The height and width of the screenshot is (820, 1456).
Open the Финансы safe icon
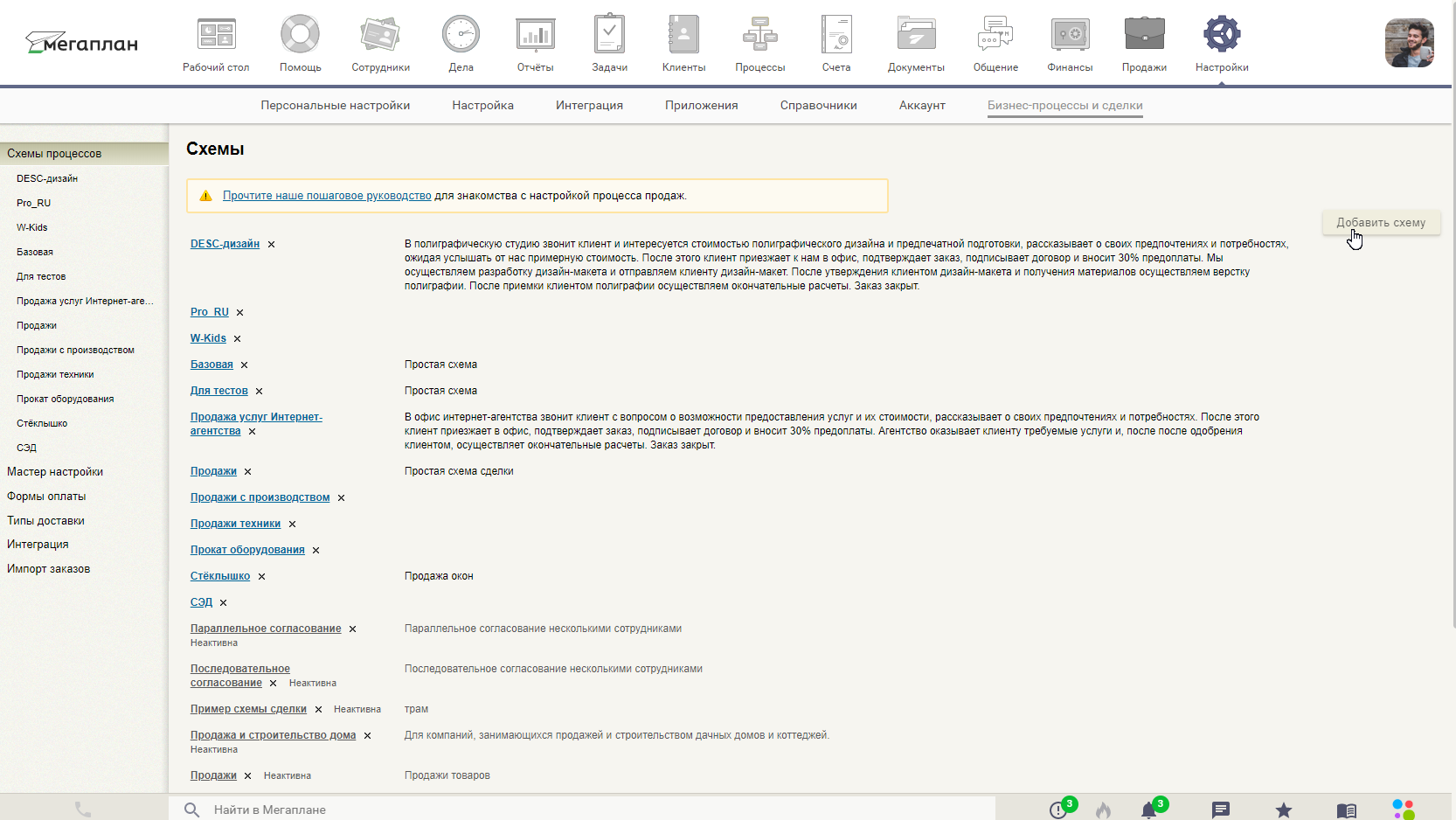tap(1070, 35)
